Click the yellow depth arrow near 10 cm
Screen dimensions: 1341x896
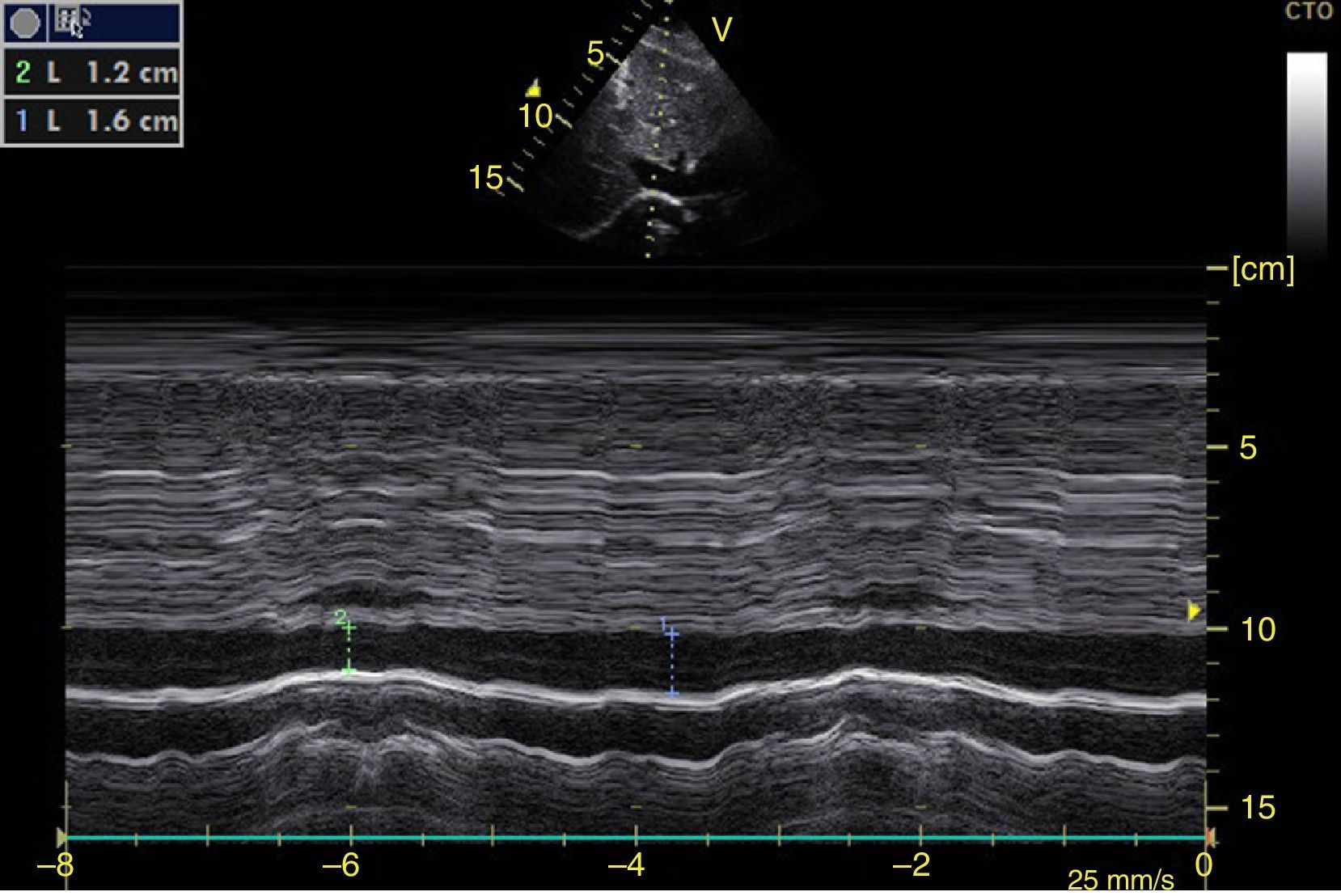1193,611
